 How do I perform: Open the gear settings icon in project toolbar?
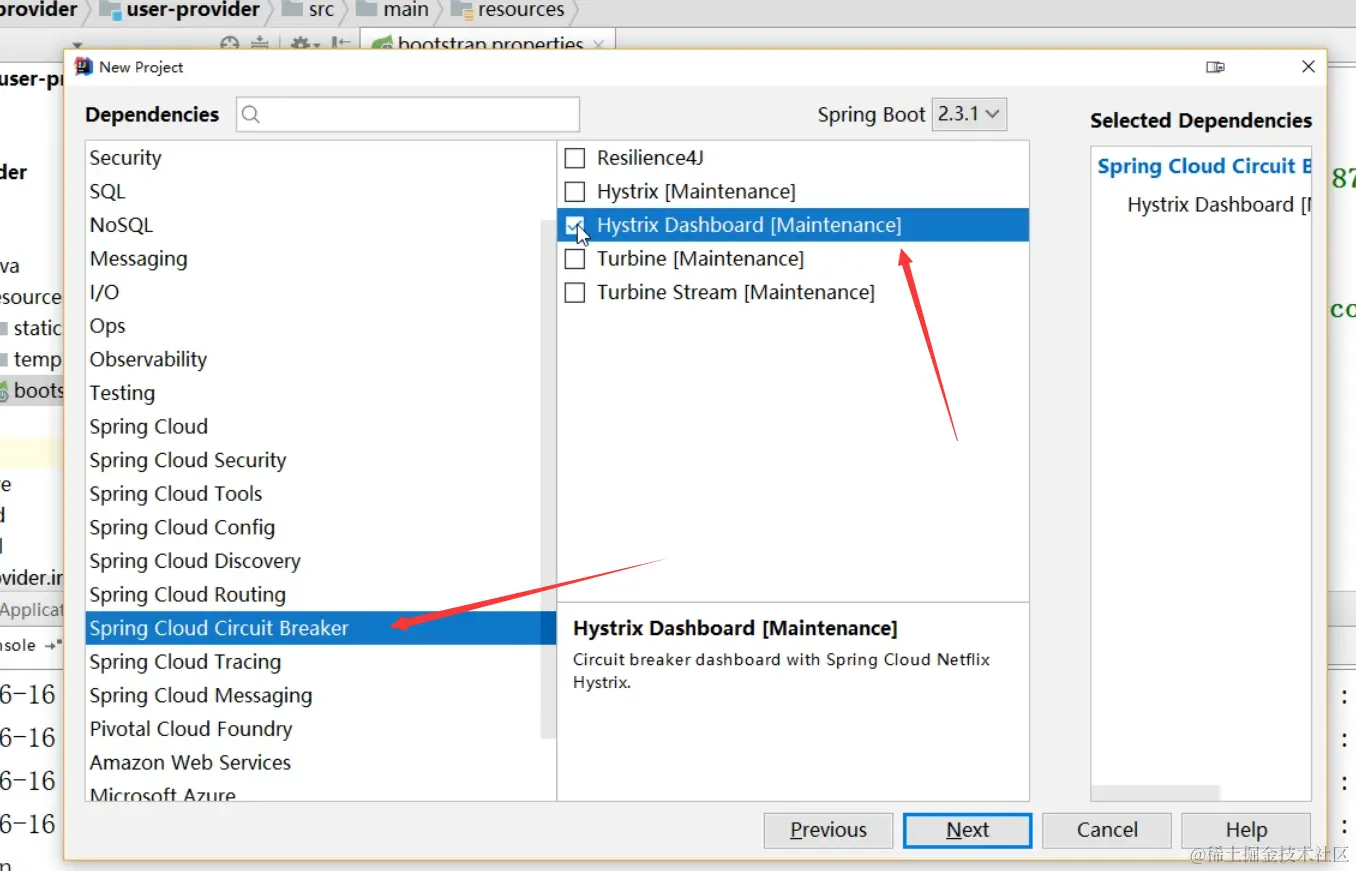tap(302, 44)
